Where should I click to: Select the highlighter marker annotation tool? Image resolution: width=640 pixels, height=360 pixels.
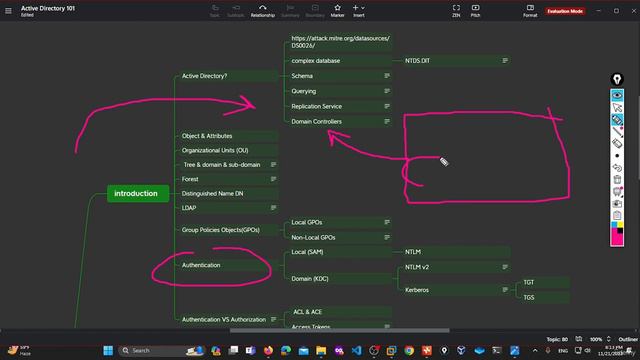[617, 120]
